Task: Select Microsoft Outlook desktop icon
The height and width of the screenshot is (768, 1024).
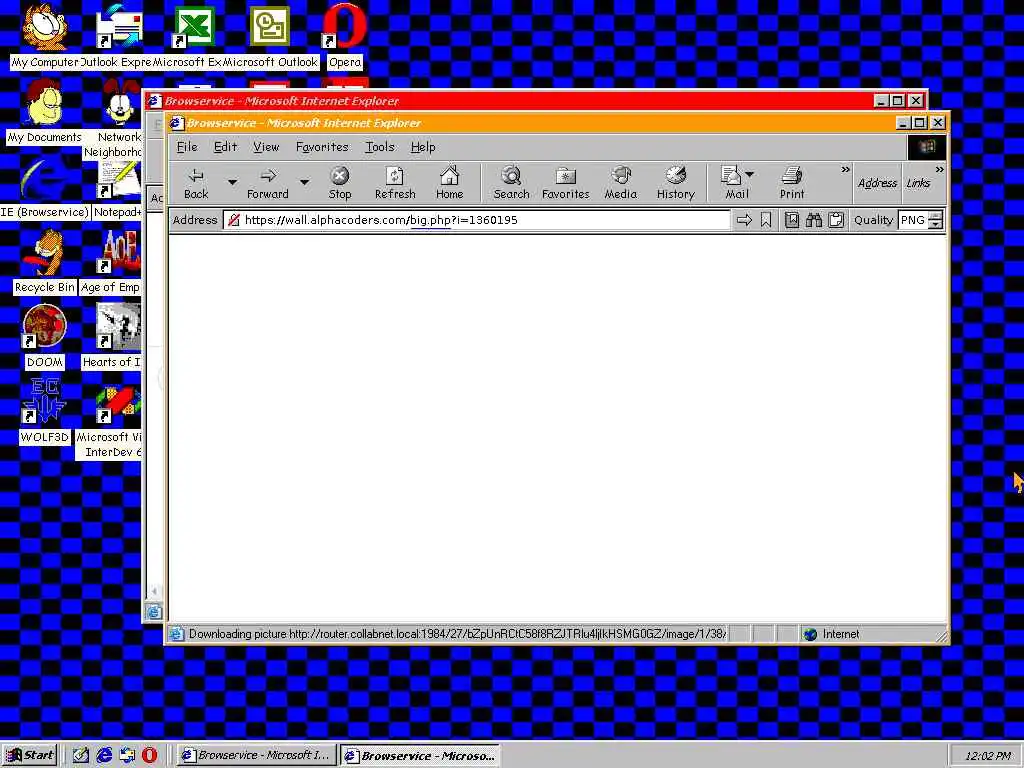Action: (270, 36)
